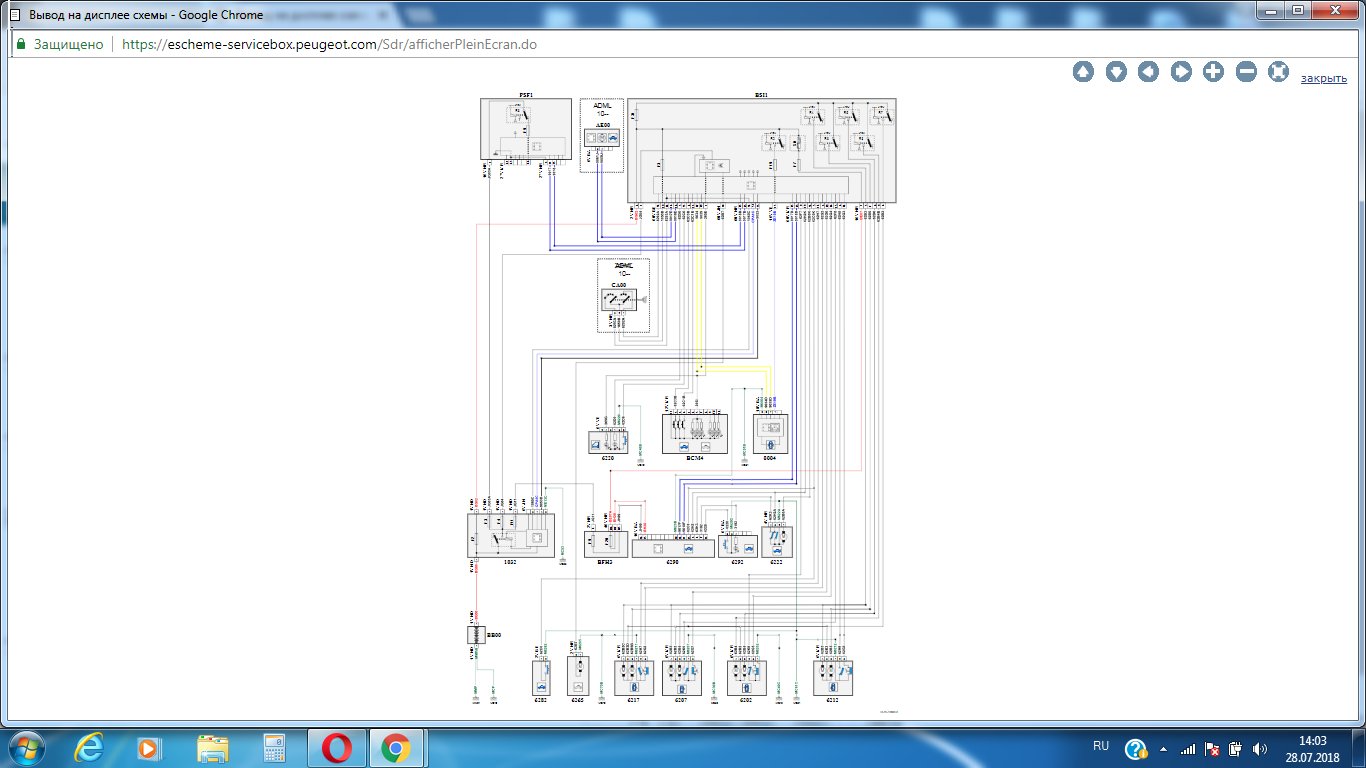Open the Windows Start menu

click(27, 747)
